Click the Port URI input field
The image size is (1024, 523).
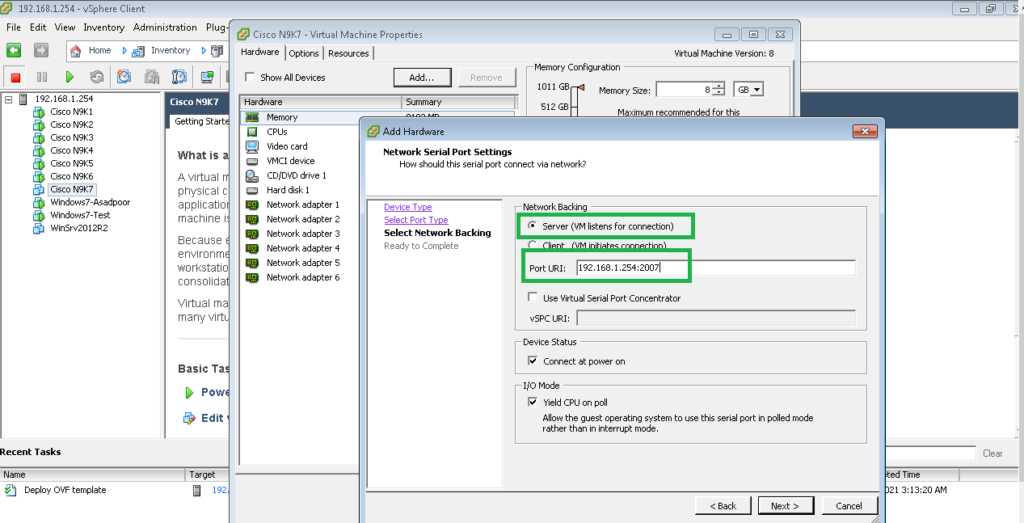[716, 268]
